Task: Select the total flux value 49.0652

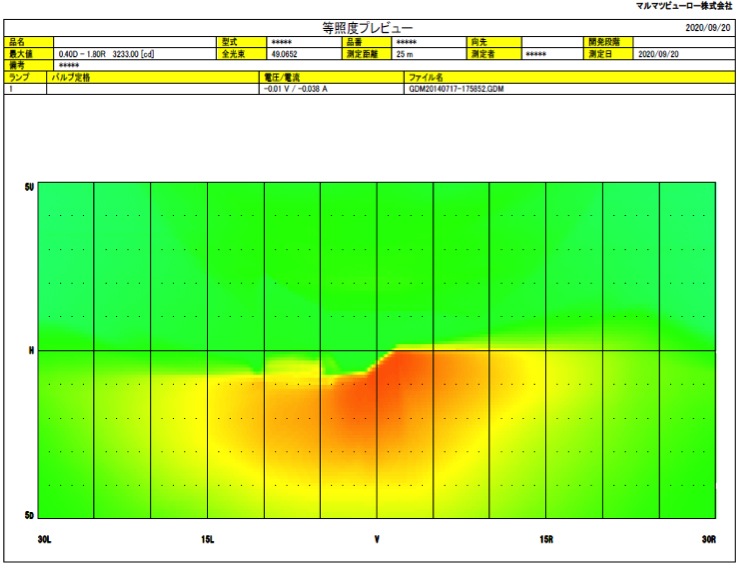Action: click(x=284, y=54)
